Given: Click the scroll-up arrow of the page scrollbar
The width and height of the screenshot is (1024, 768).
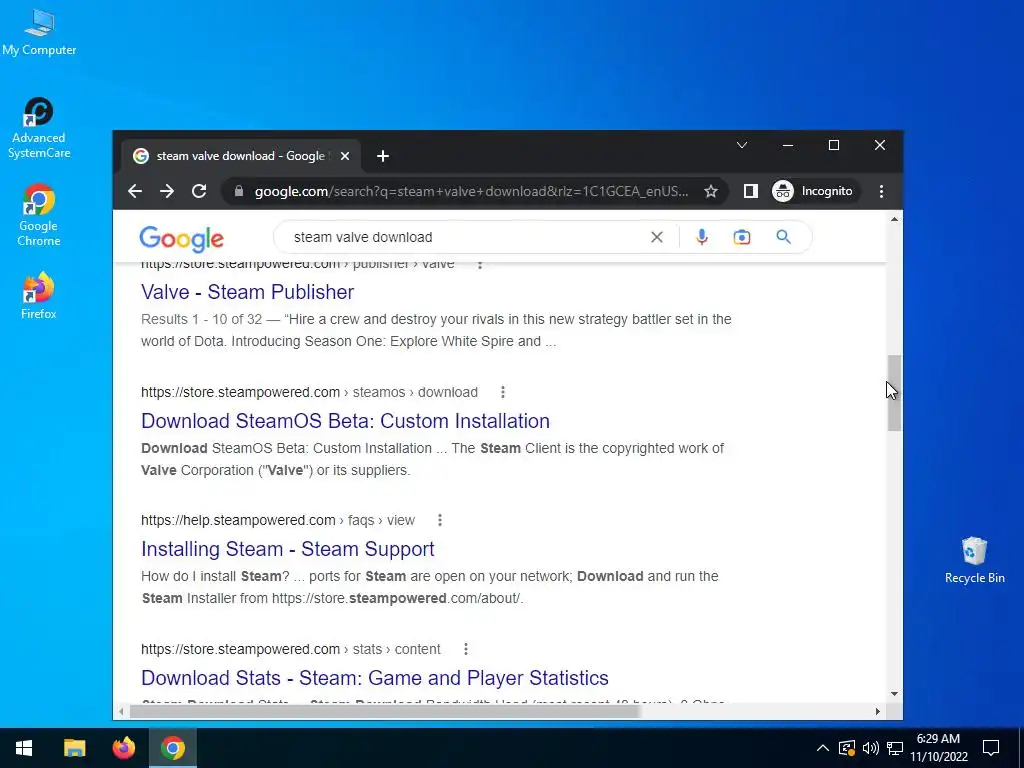Looking at the screenshot, I should (x=895, y=219).
